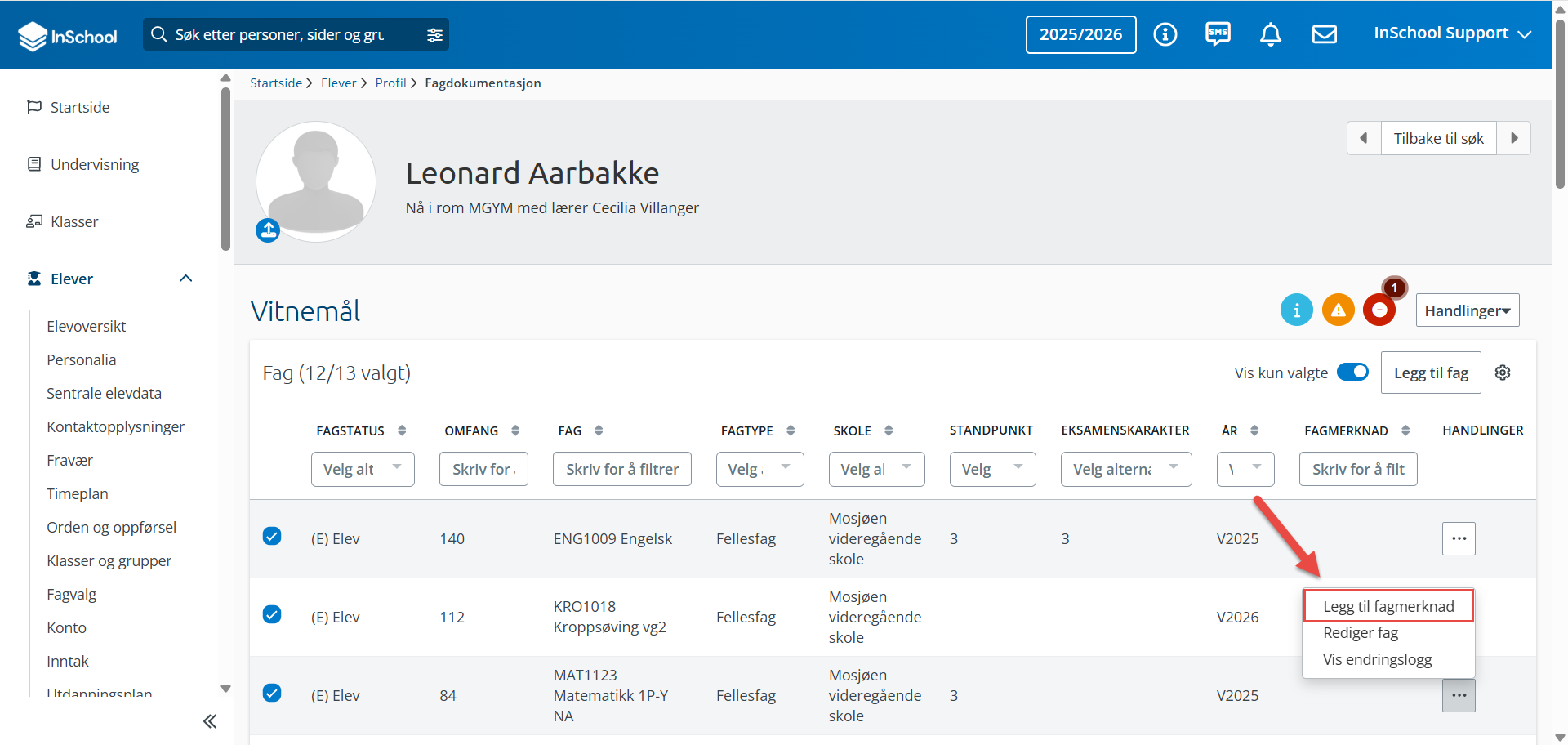Follow Profil breadcrumb link
1568x745 pixels.
point(390,83)
